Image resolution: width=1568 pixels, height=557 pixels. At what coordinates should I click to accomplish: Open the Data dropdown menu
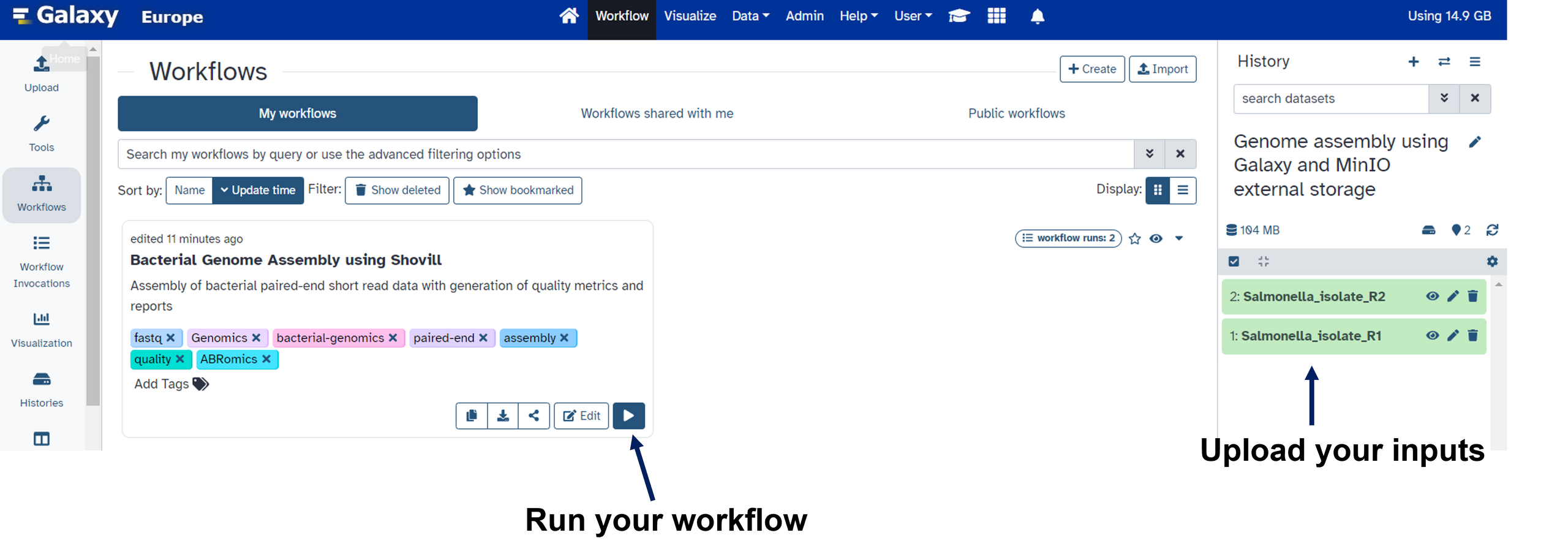click(x=750, y=17)
